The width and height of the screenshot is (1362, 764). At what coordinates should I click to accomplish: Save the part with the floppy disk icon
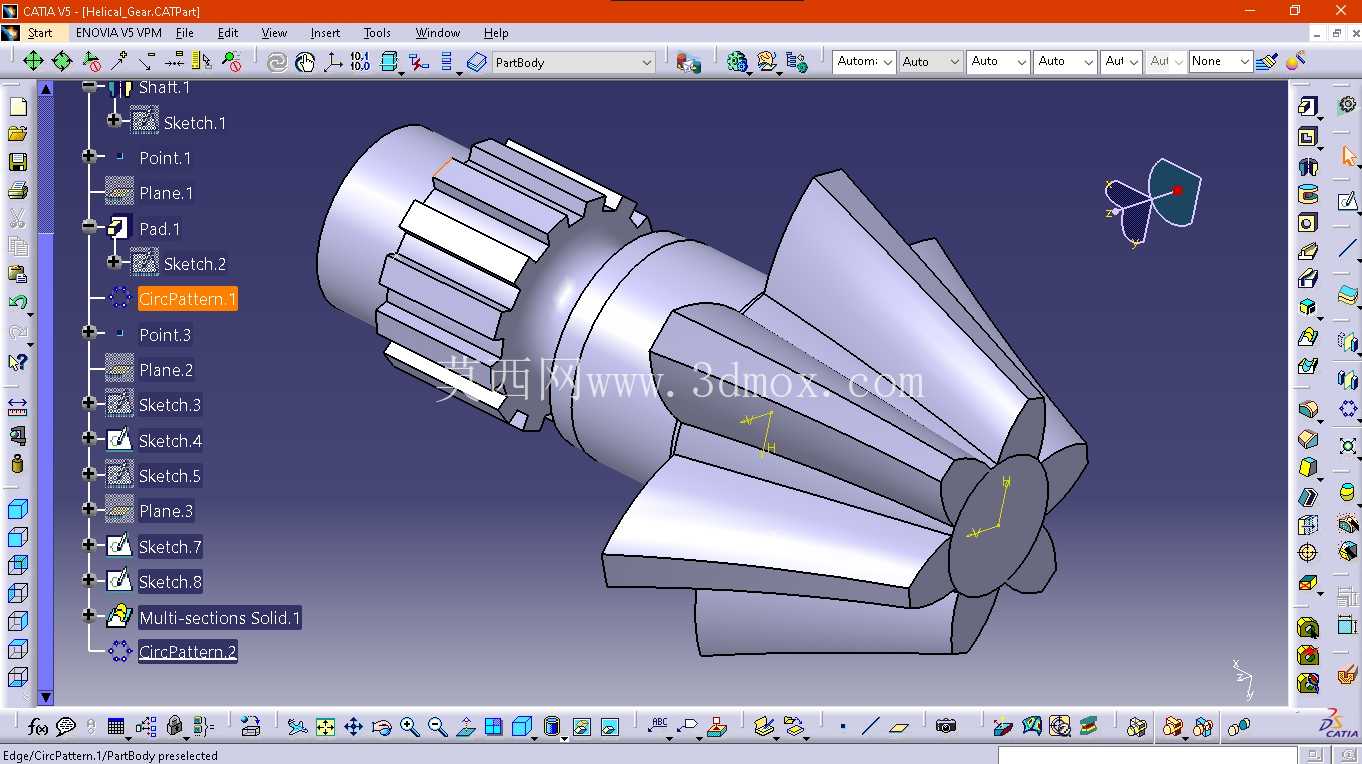coord(18,162)
